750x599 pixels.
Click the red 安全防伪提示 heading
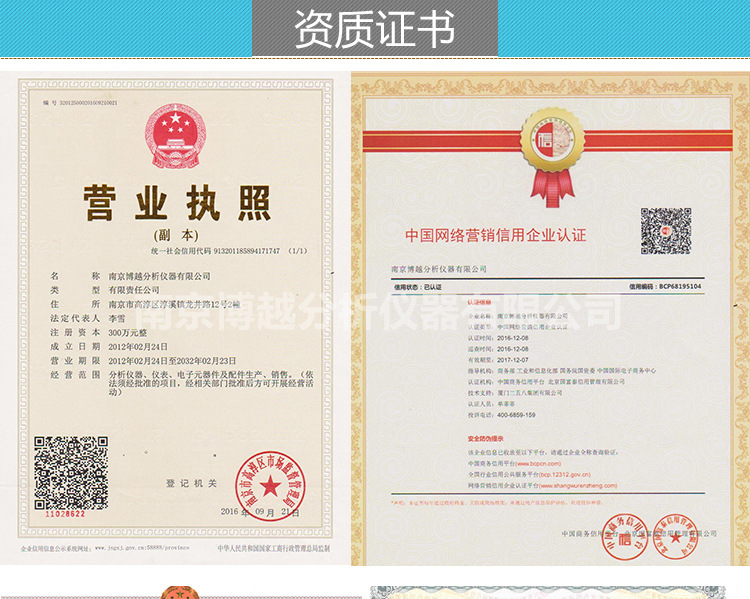485,439
